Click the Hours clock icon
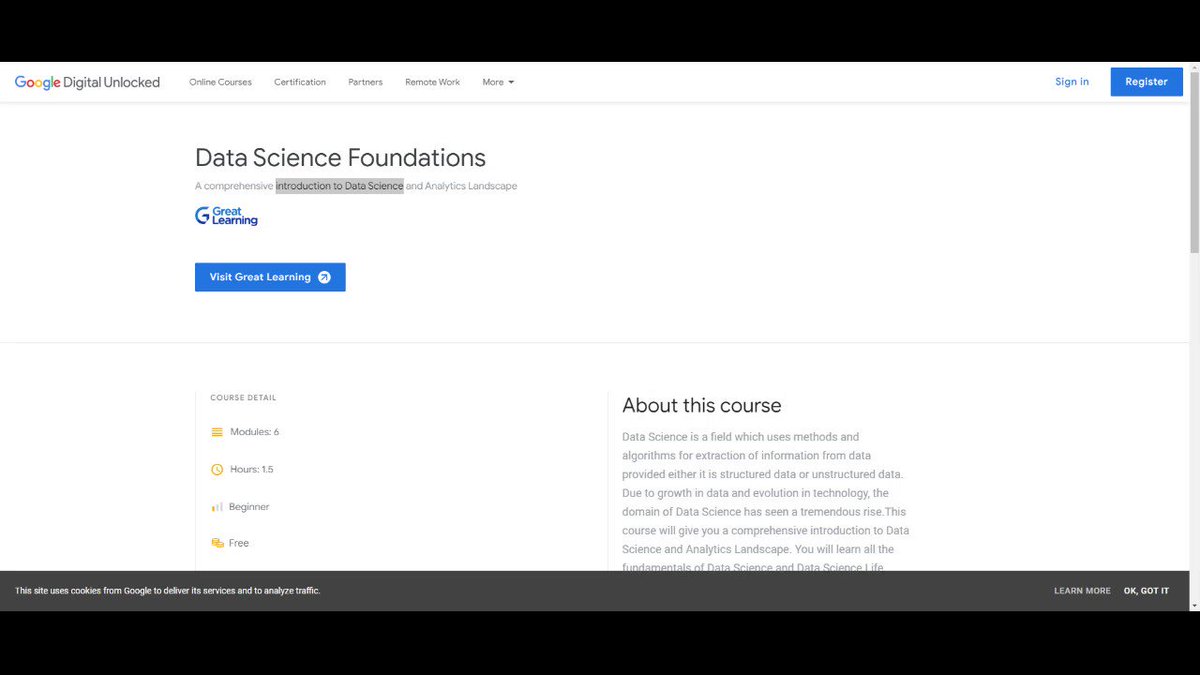This screenshot has width=1200, height=675. [x=217, y=469]
